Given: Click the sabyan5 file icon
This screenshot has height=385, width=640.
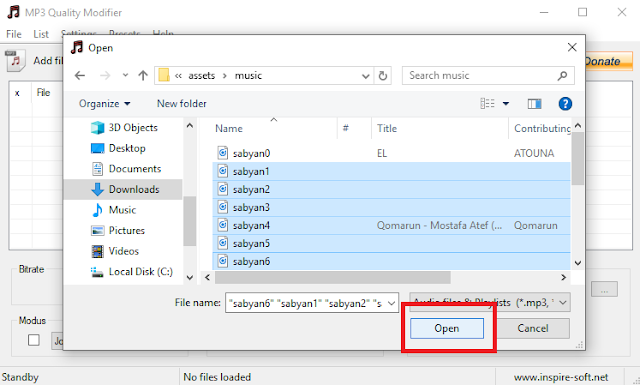Looking at the screenshot, I should (222, 243).
